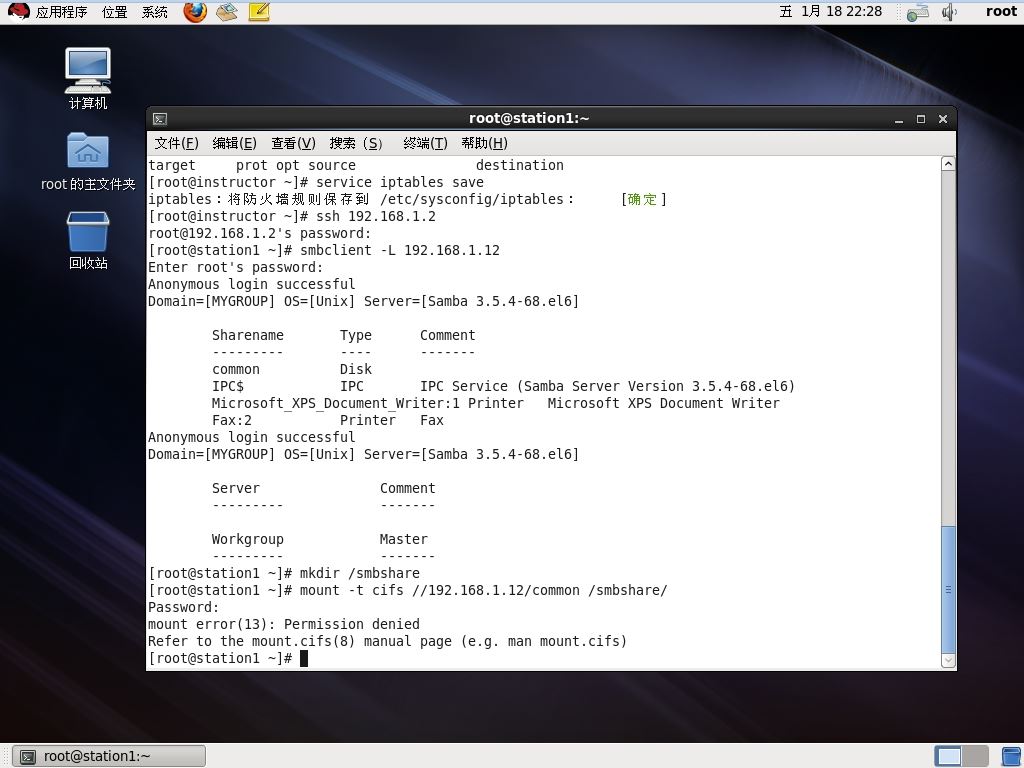Open the yellow notes panel launcher
This screenshot has width=1024, height=768.
[x=259, y=12]
